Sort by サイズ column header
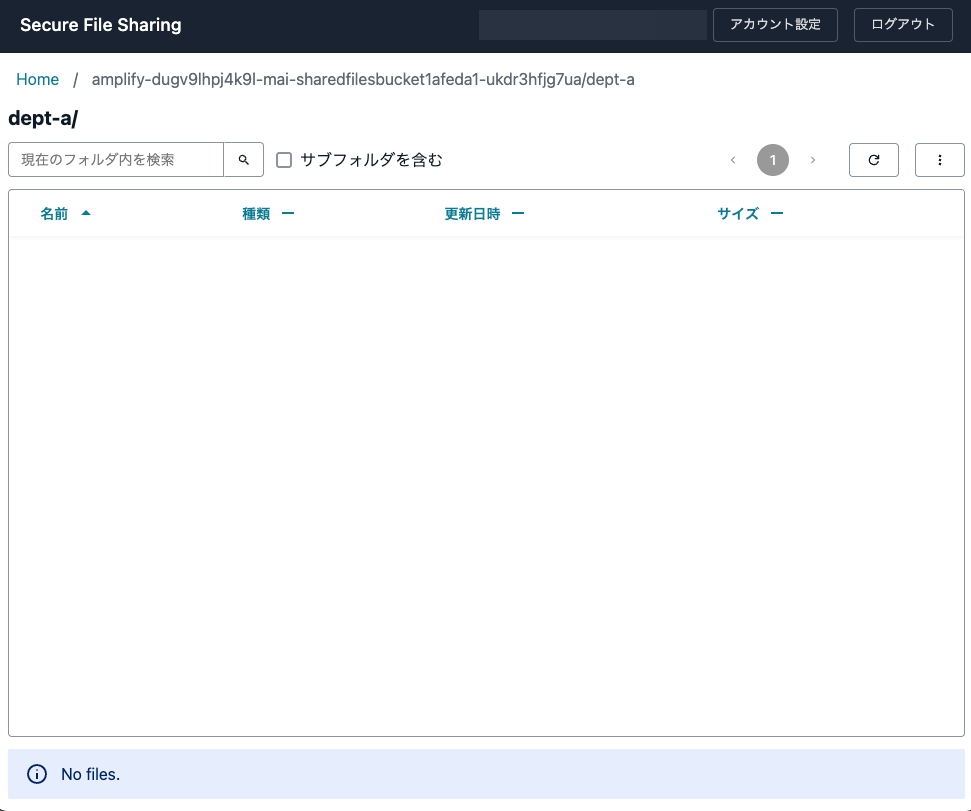This screenshot has width=971, height=811. (x=738, y=214)
